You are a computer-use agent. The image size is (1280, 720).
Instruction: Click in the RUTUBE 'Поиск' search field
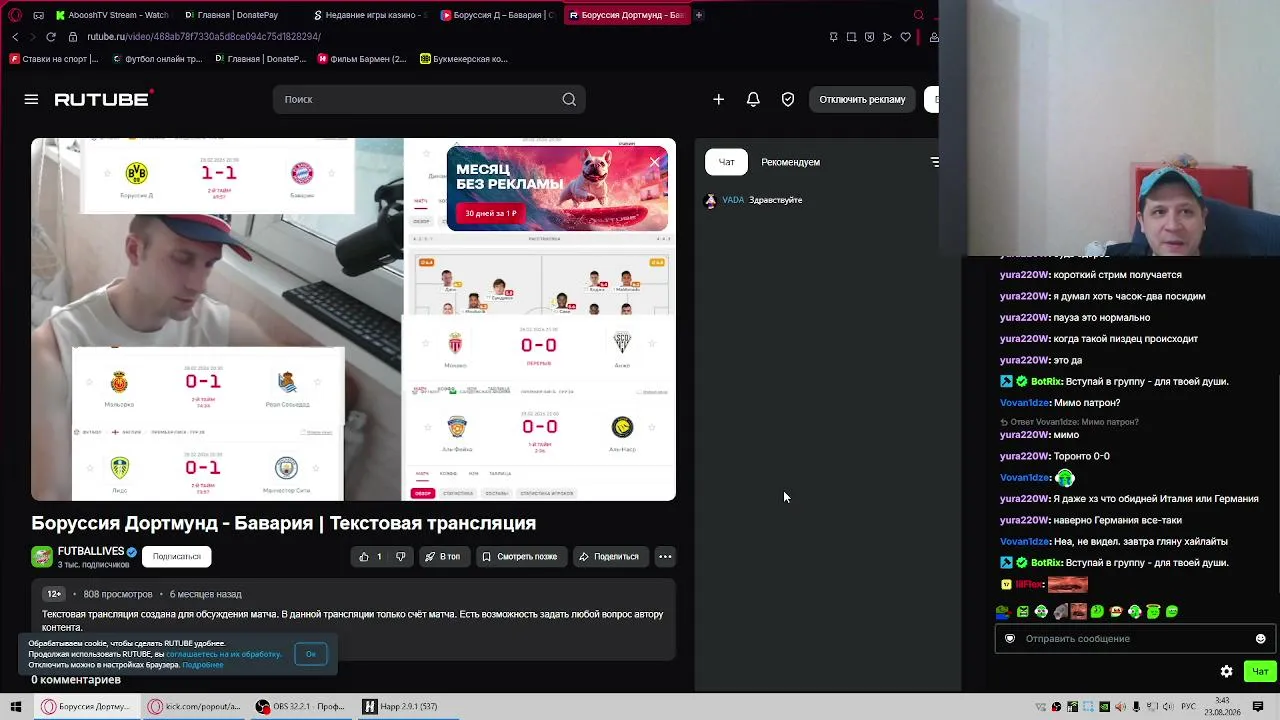tap(429, 99)
